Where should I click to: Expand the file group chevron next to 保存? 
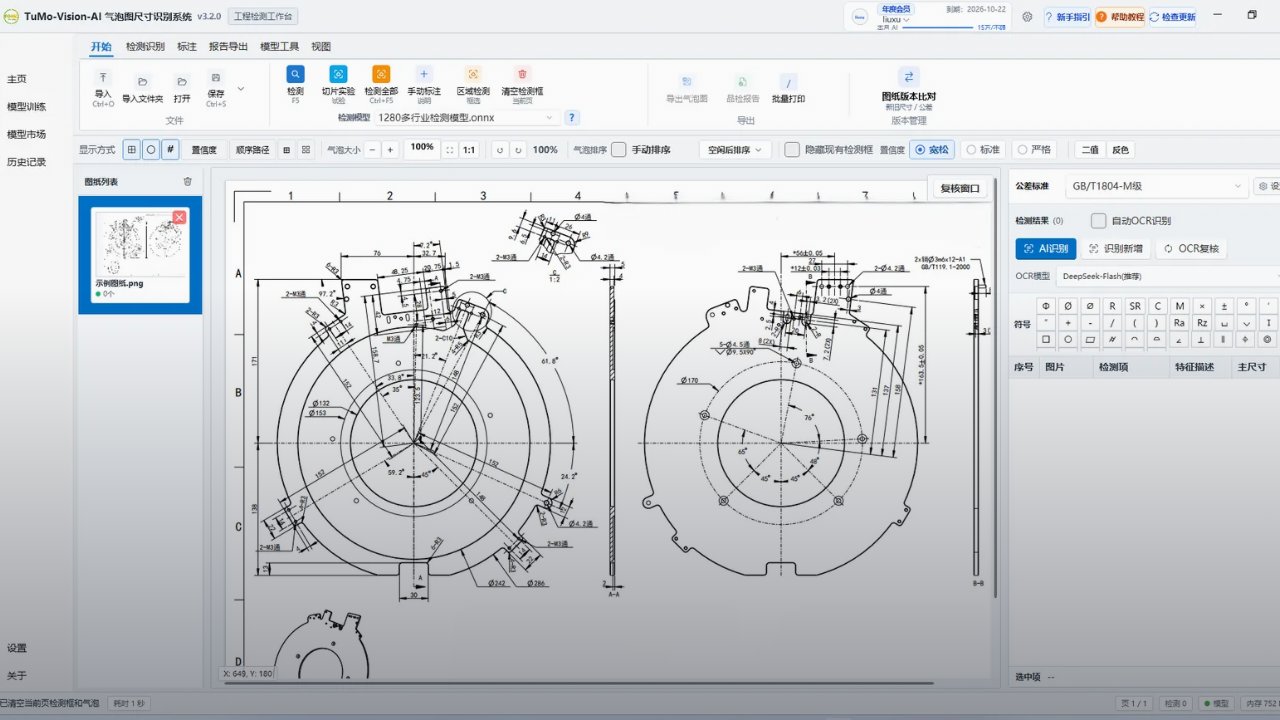[240, 89]
